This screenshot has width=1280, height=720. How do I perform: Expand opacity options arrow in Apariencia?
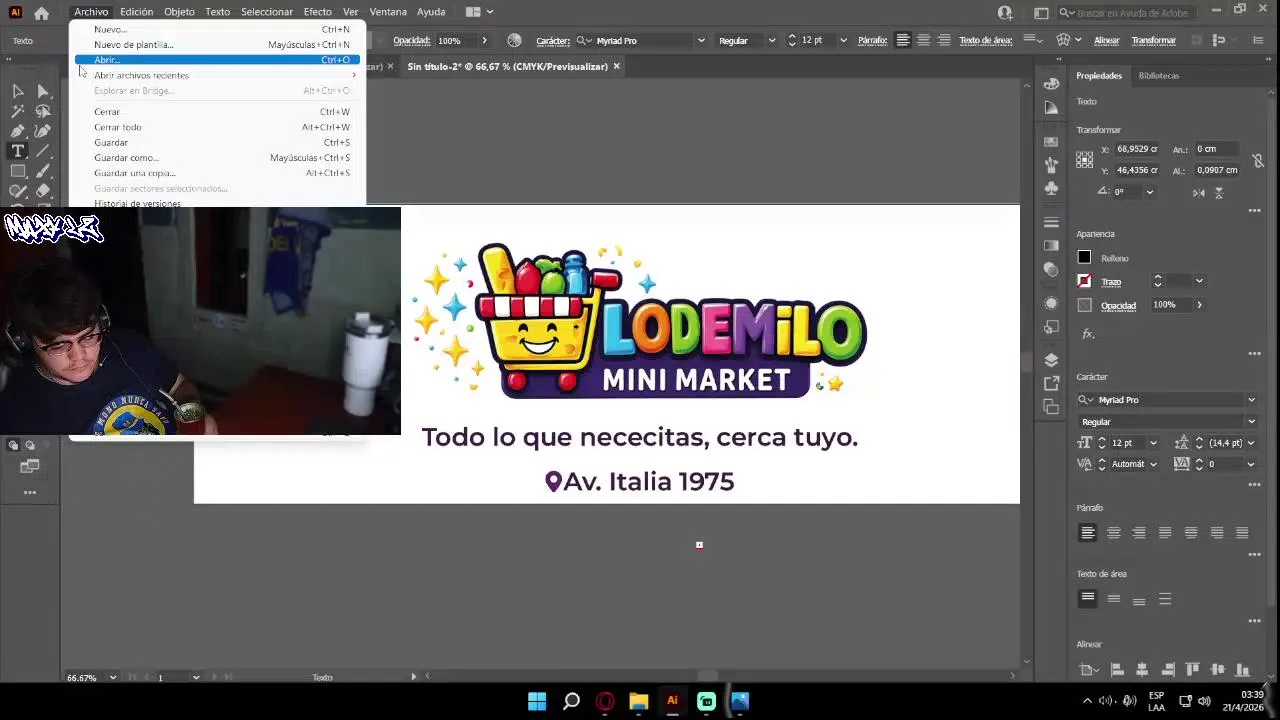[1199, 305]
